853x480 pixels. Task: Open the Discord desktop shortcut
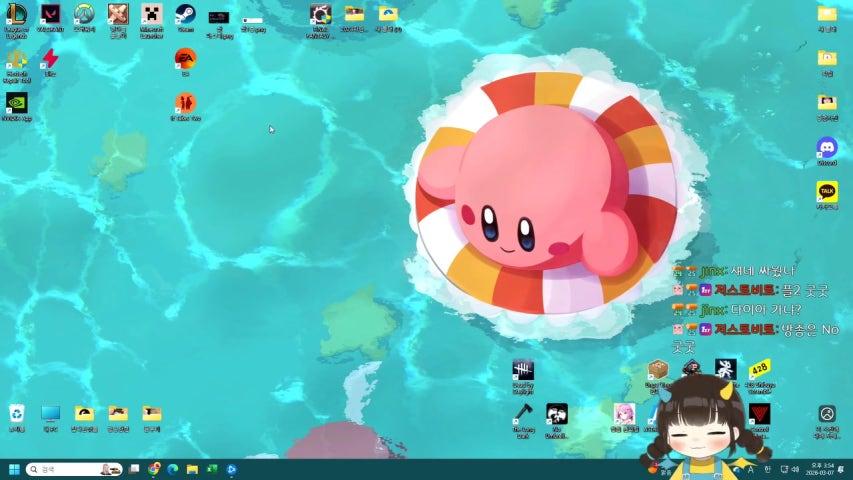pos(827,147)
